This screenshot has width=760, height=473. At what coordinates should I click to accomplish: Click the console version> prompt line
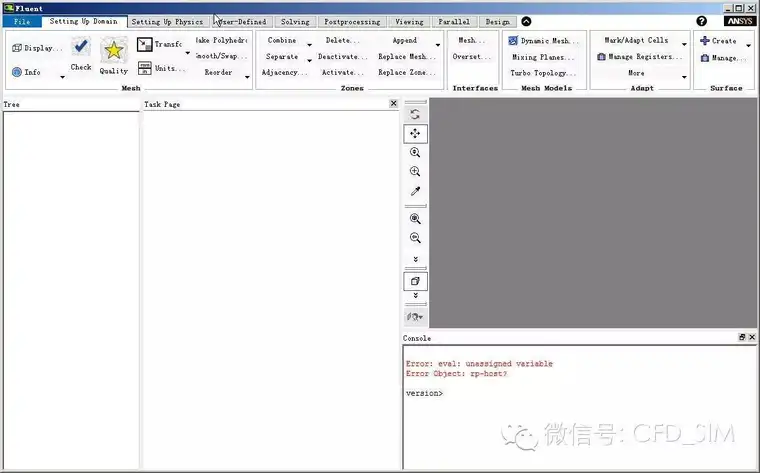pos(424,393)
